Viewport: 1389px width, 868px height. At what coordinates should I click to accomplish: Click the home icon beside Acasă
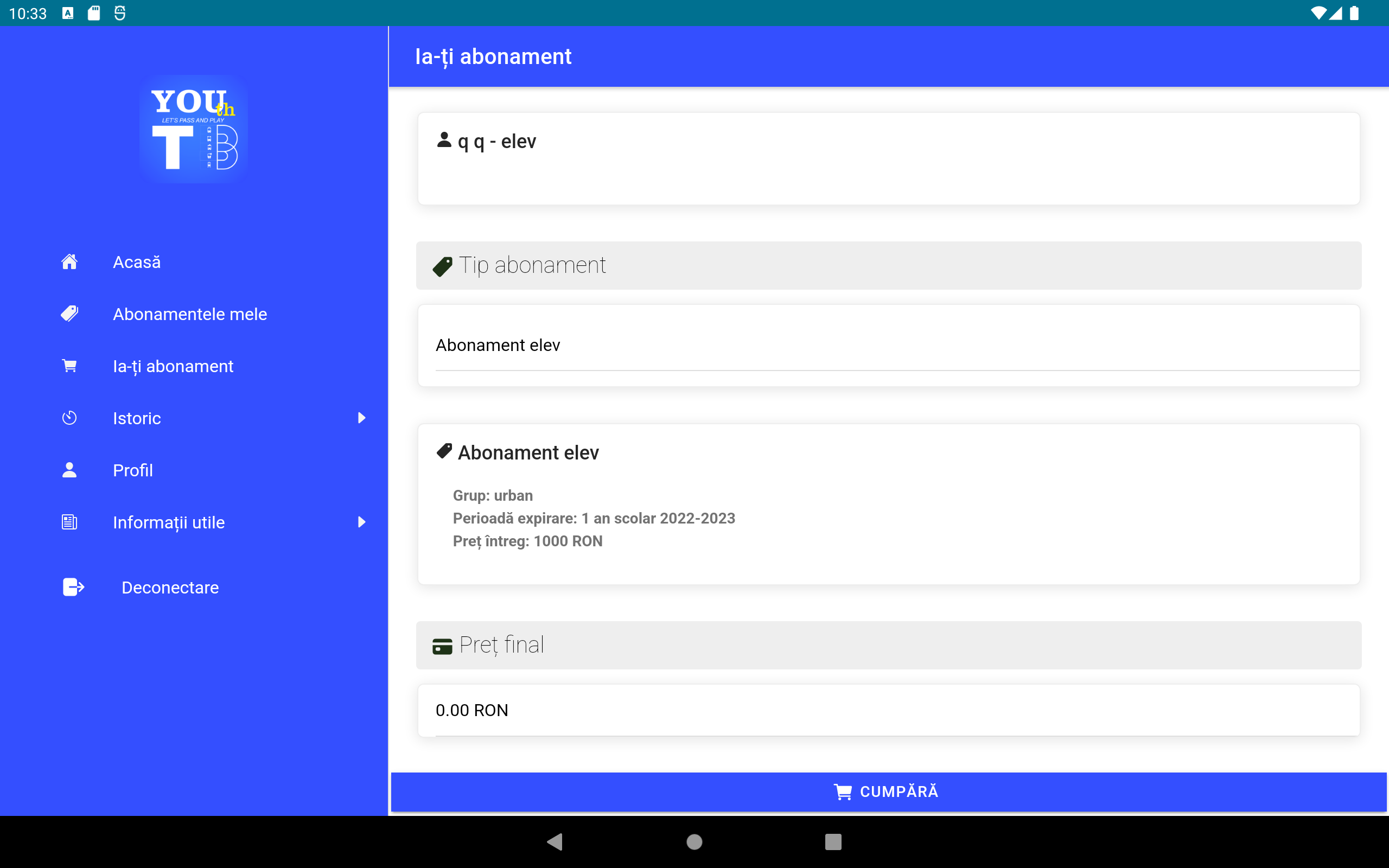tap(69, 262)
